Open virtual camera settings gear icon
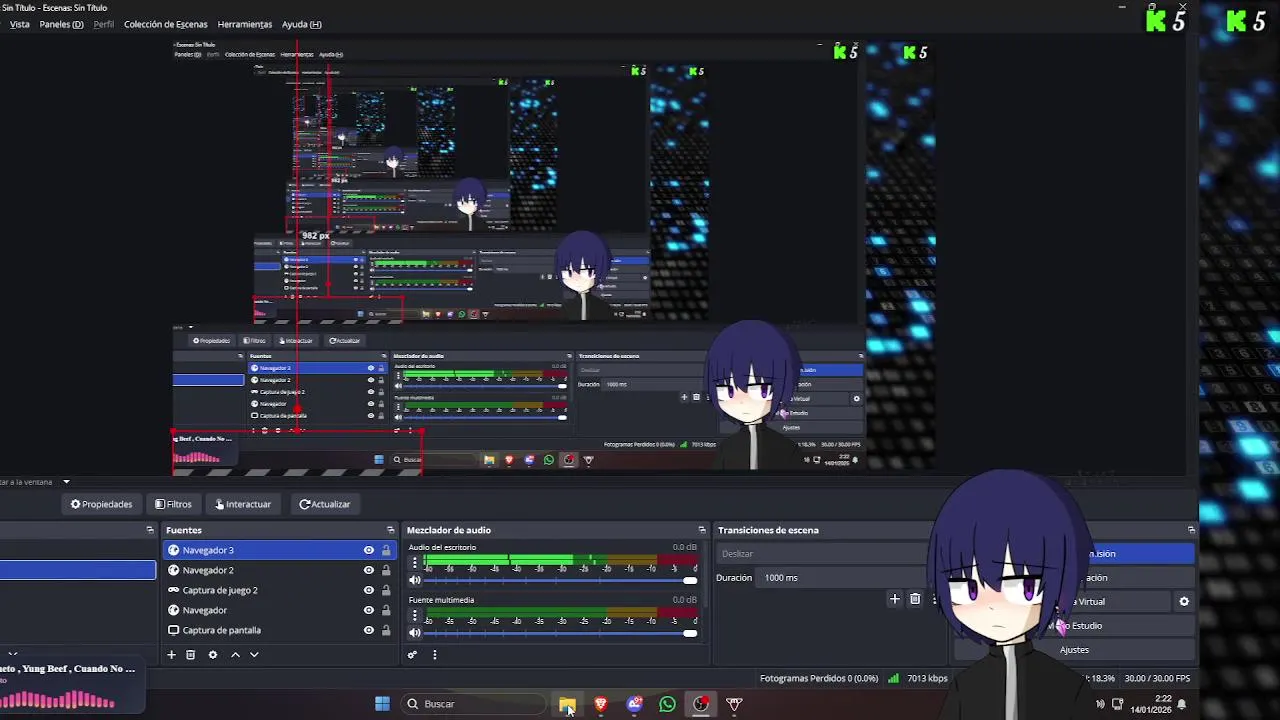 (x=1184, y=602)
